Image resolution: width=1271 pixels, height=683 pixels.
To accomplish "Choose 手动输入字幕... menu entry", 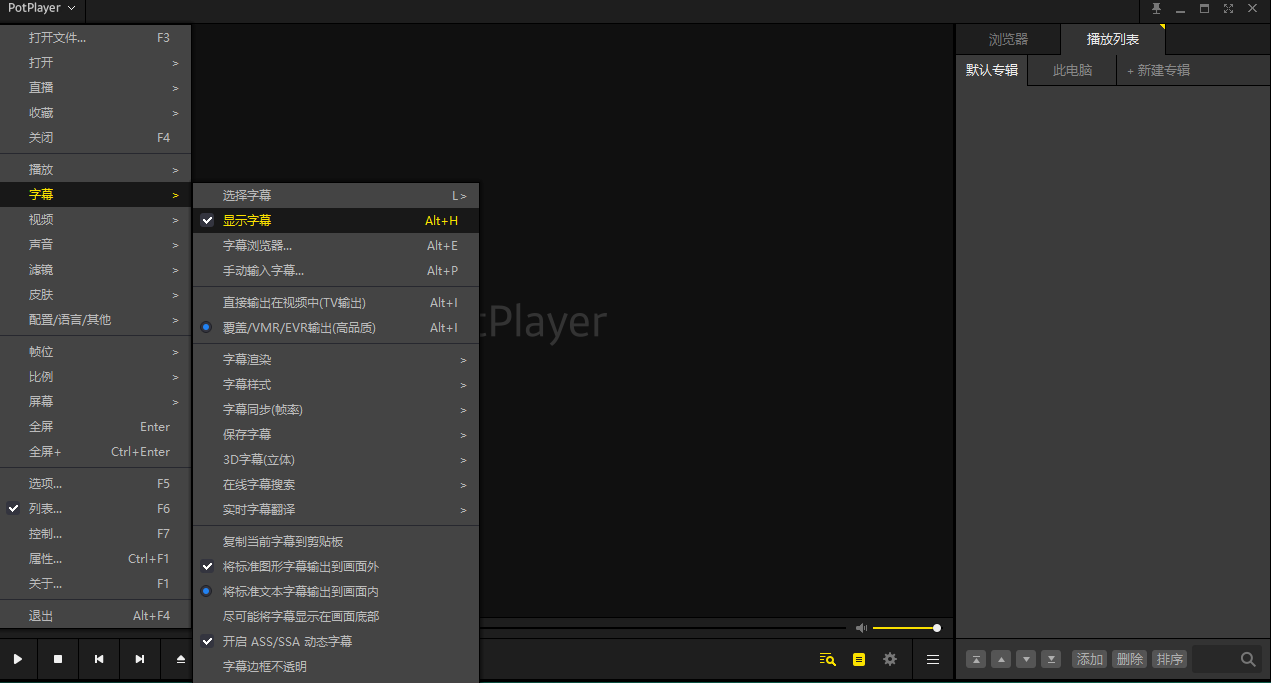I will click(336, 271).
